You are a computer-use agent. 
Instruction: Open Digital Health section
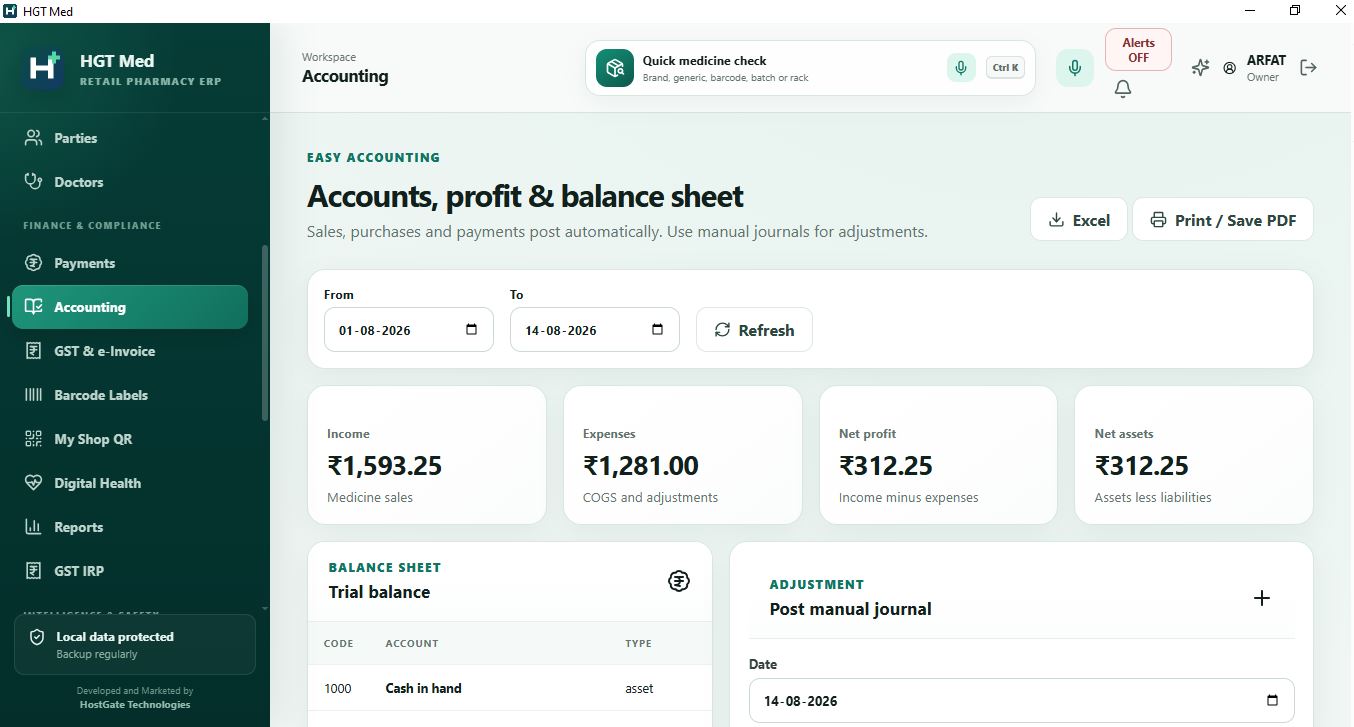coord(130,483)
